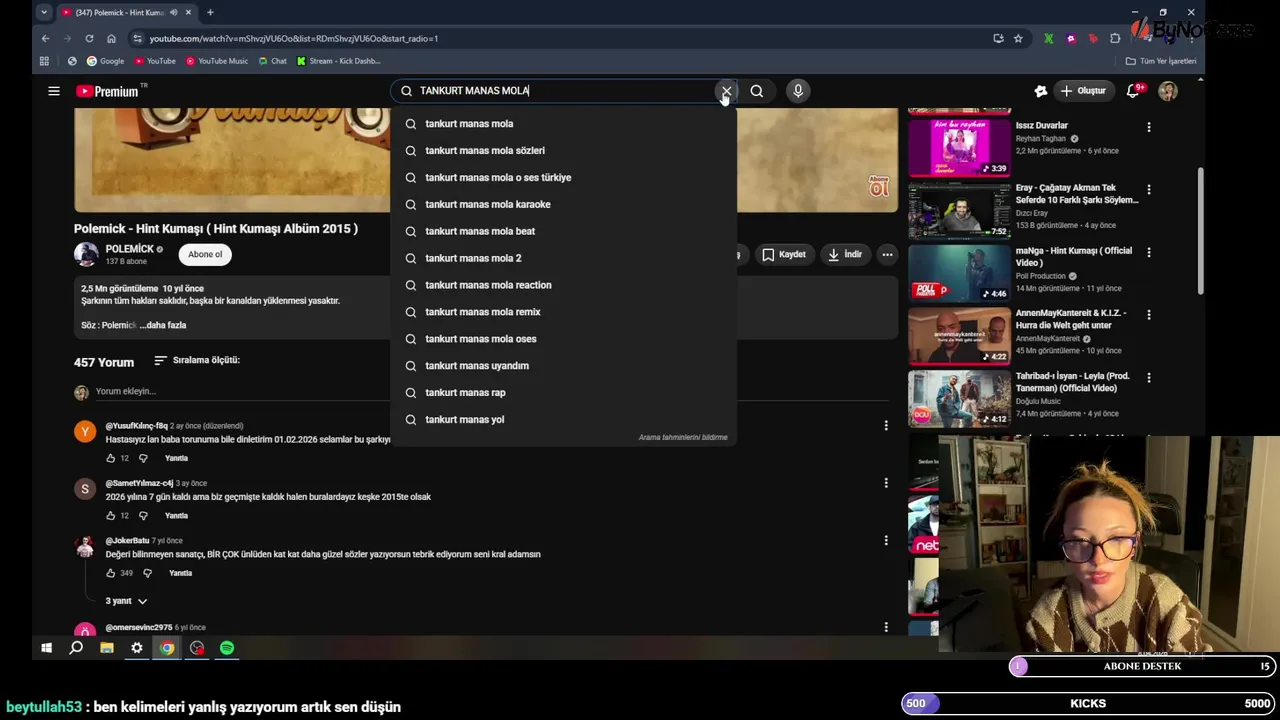The image size is (1280, 720).
Task: Open 'maNga - Hint Kumaşı' video title
Action: (x=1074, y=257)
